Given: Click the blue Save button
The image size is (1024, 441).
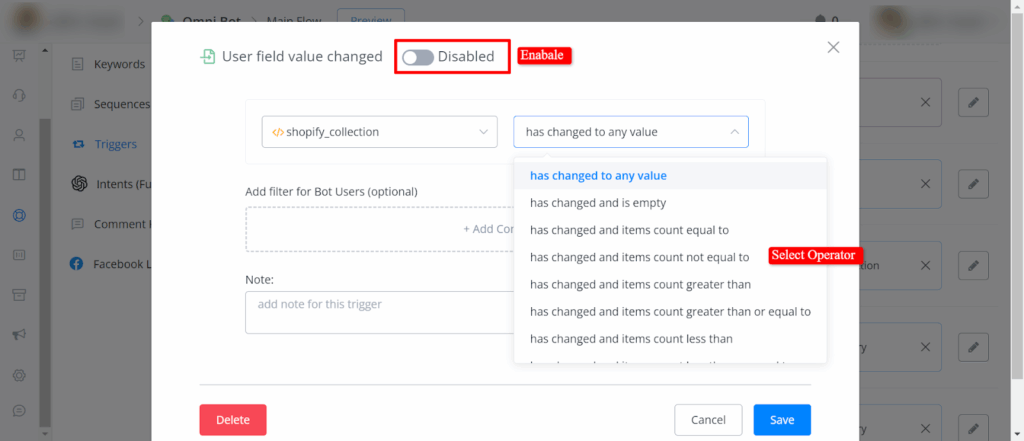Looking at the screenshot, I should 782,420.
